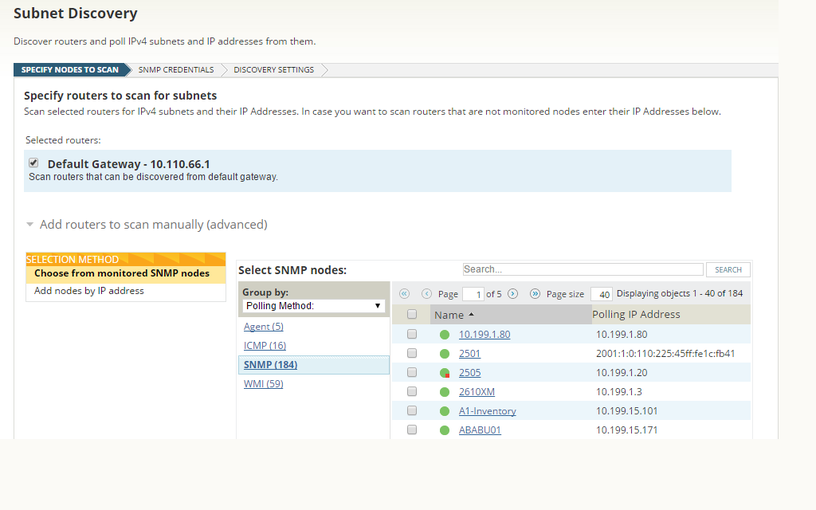
Task: Click the Search button
Action: tap(728, 270)
